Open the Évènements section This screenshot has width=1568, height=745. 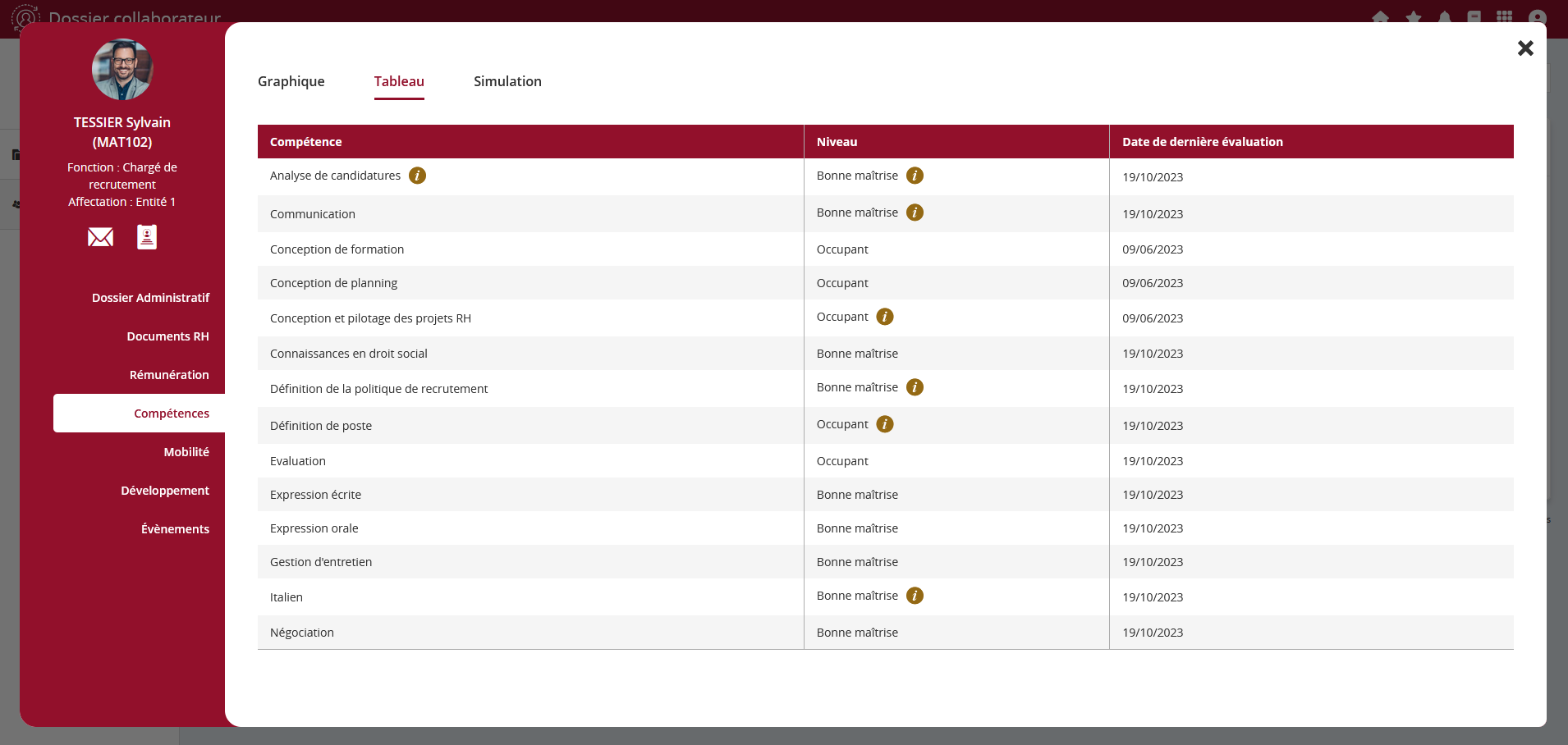[x=175, y=529]
